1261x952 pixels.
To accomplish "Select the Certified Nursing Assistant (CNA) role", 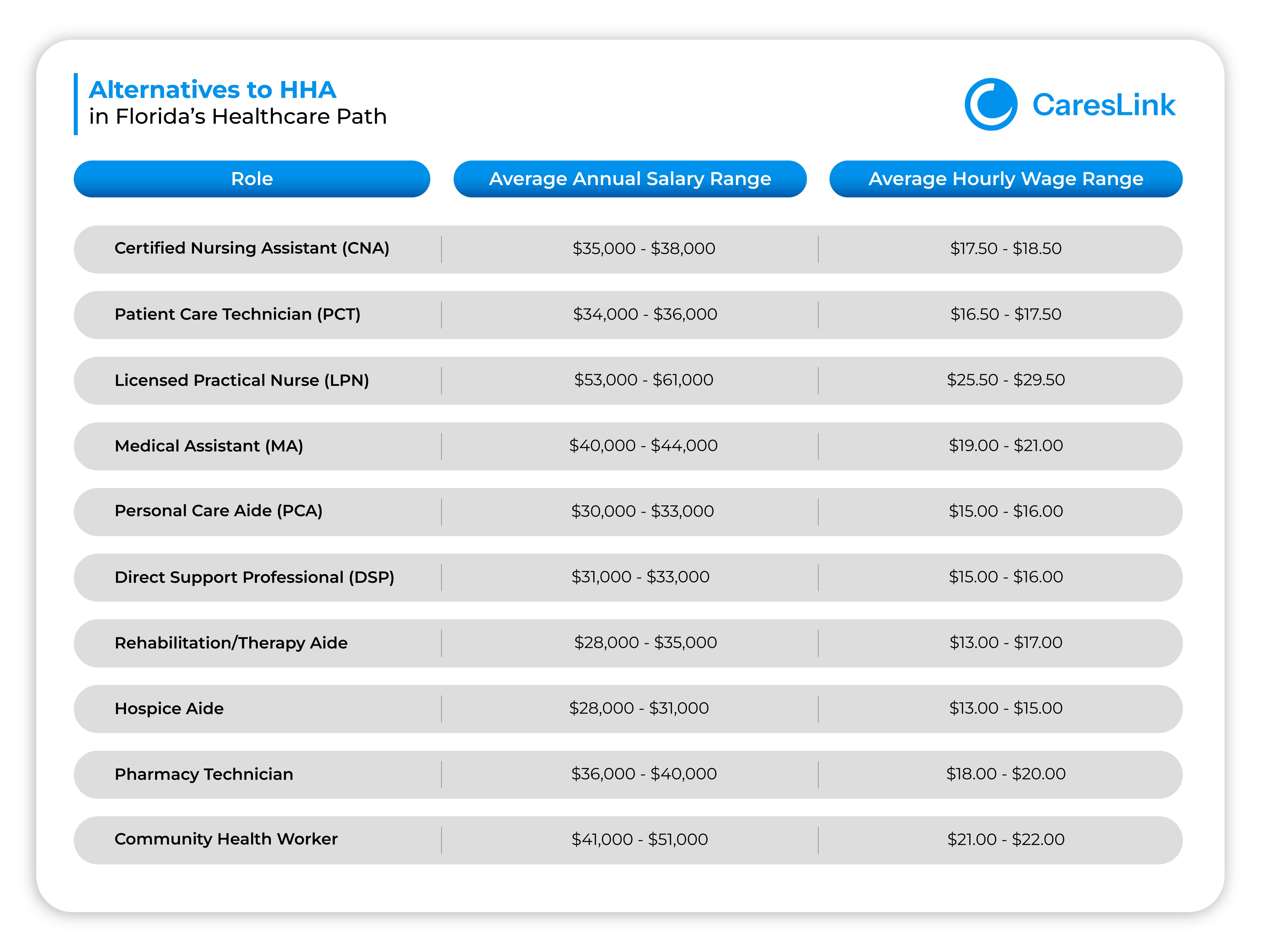I will point(252,249).
